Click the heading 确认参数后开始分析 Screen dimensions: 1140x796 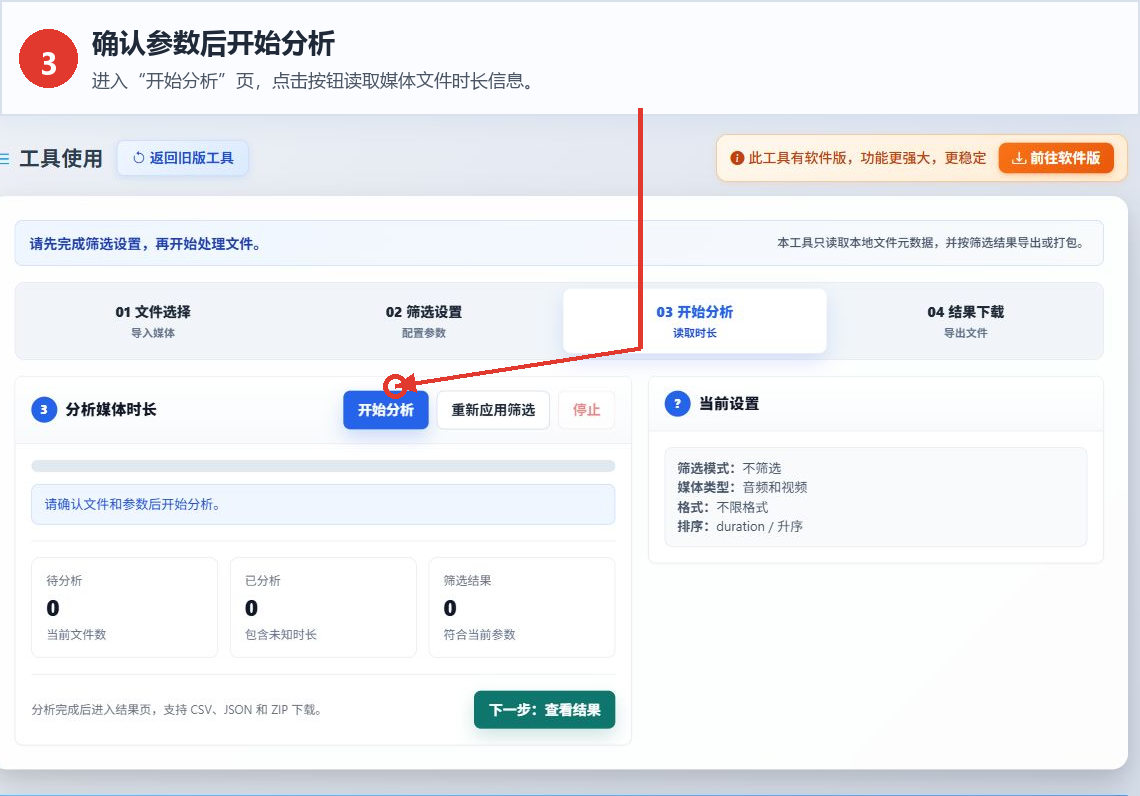click(x=213, y=44)
